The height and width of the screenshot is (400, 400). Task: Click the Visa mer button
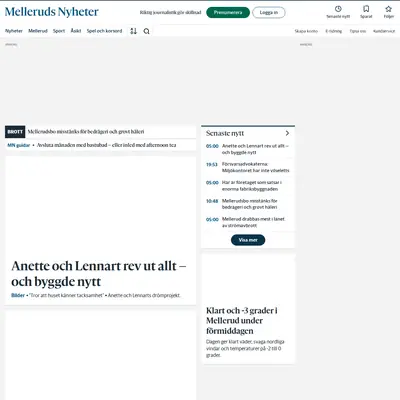(x=248, y=240)
